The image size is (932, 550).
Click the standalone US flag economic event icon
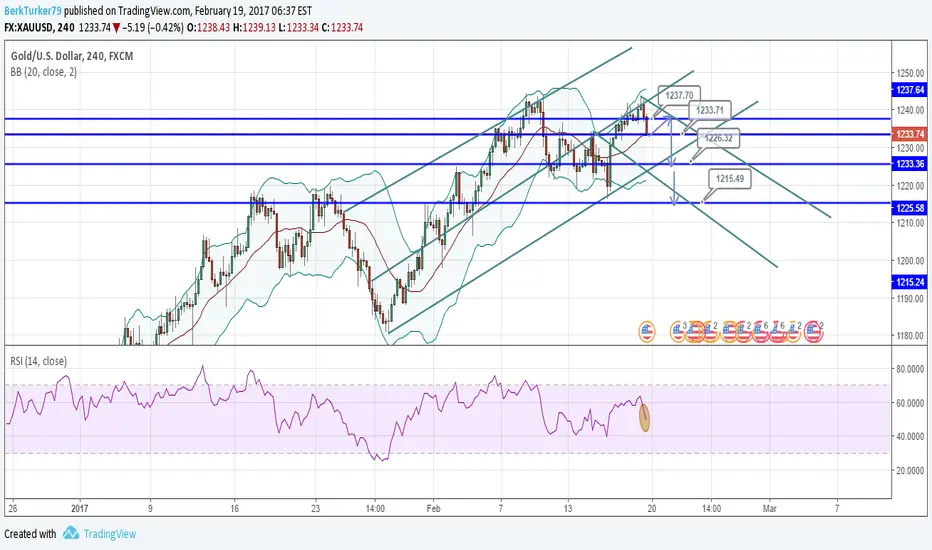tap(647, 332)
